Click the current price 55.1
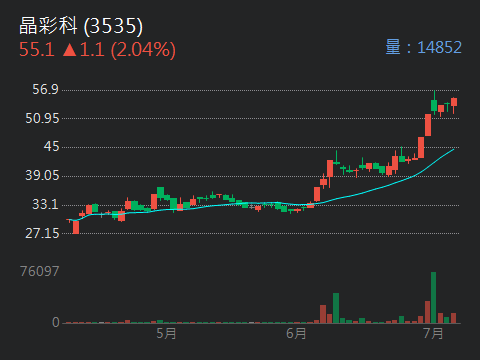Screen dimensions: 480x360 pos(37,50)
